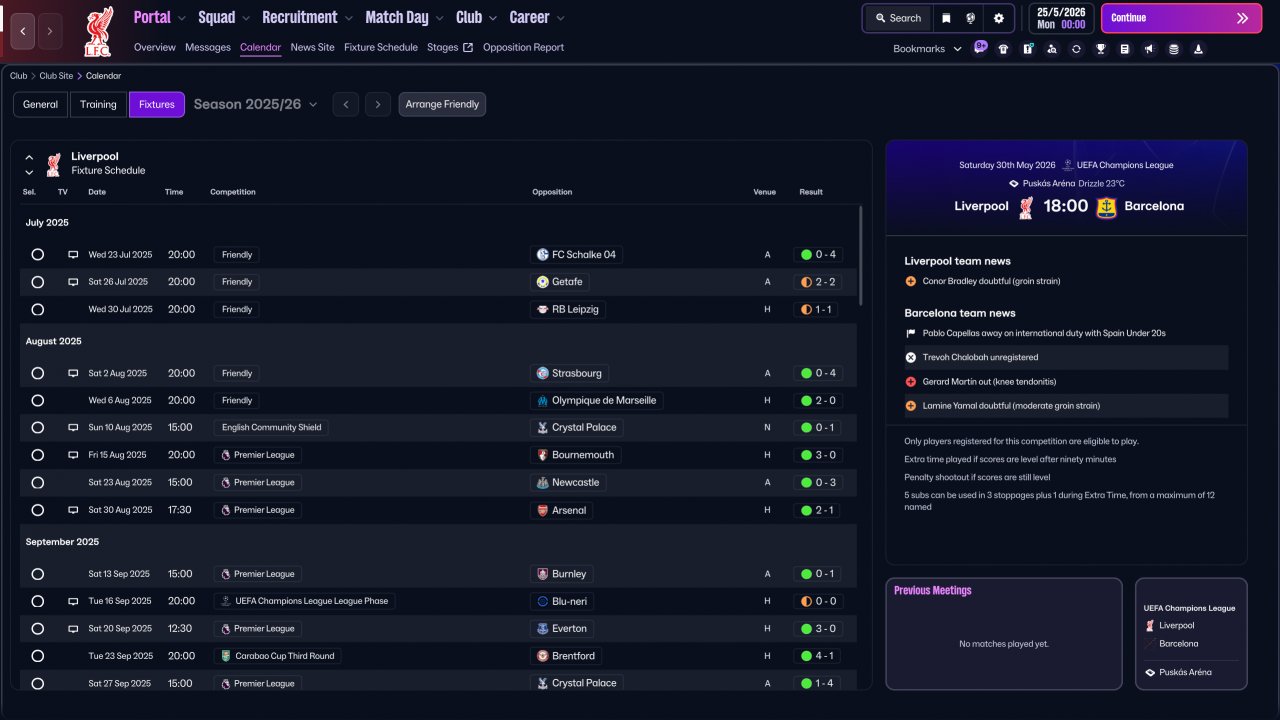Click the TV icon for Everton fixture
Viewport: 1280px width, 720px height.
73,629
